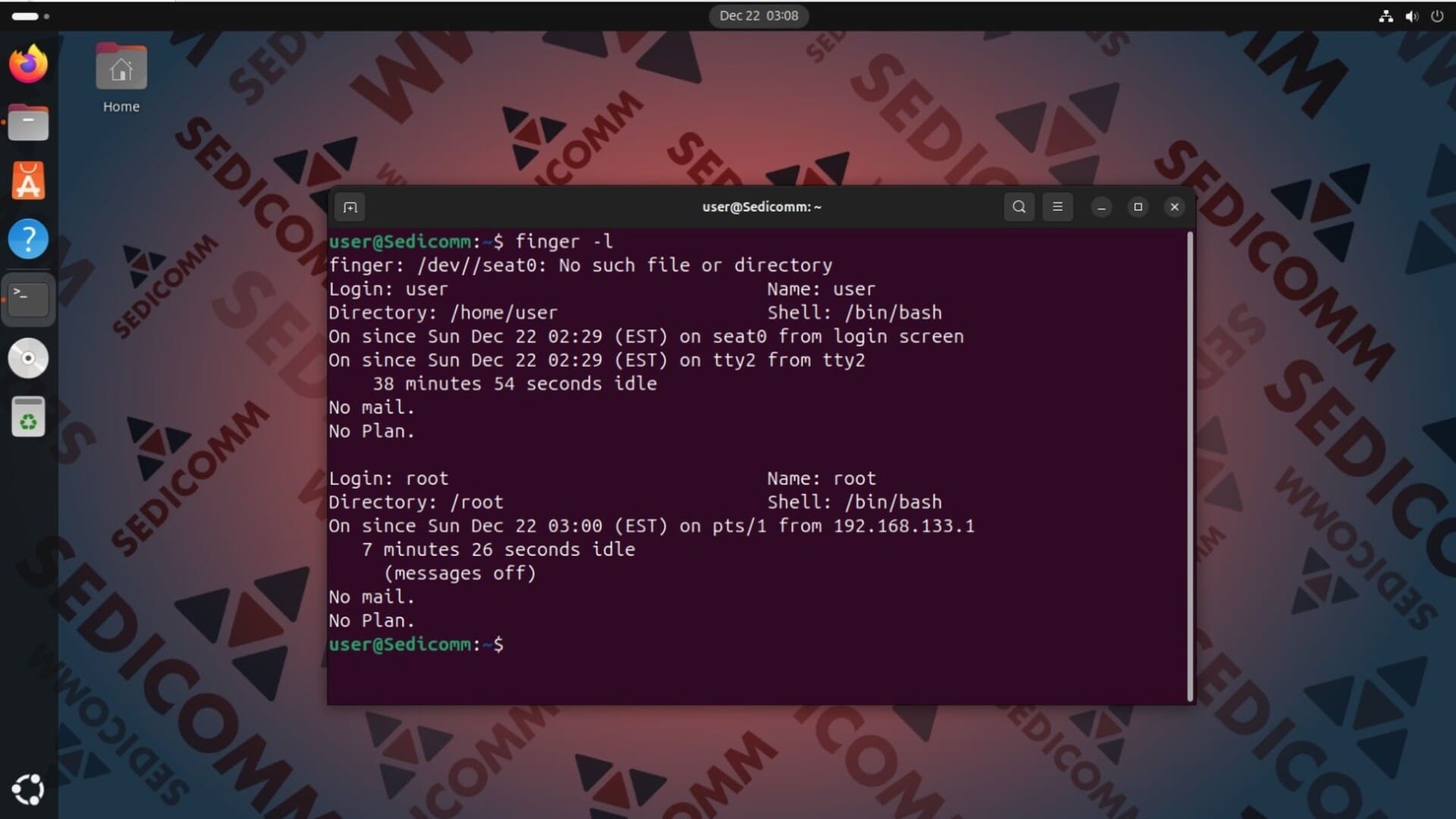The image size is (1456, 819).
Task: Open the Help icon in dock
Action: coord(28,240)
